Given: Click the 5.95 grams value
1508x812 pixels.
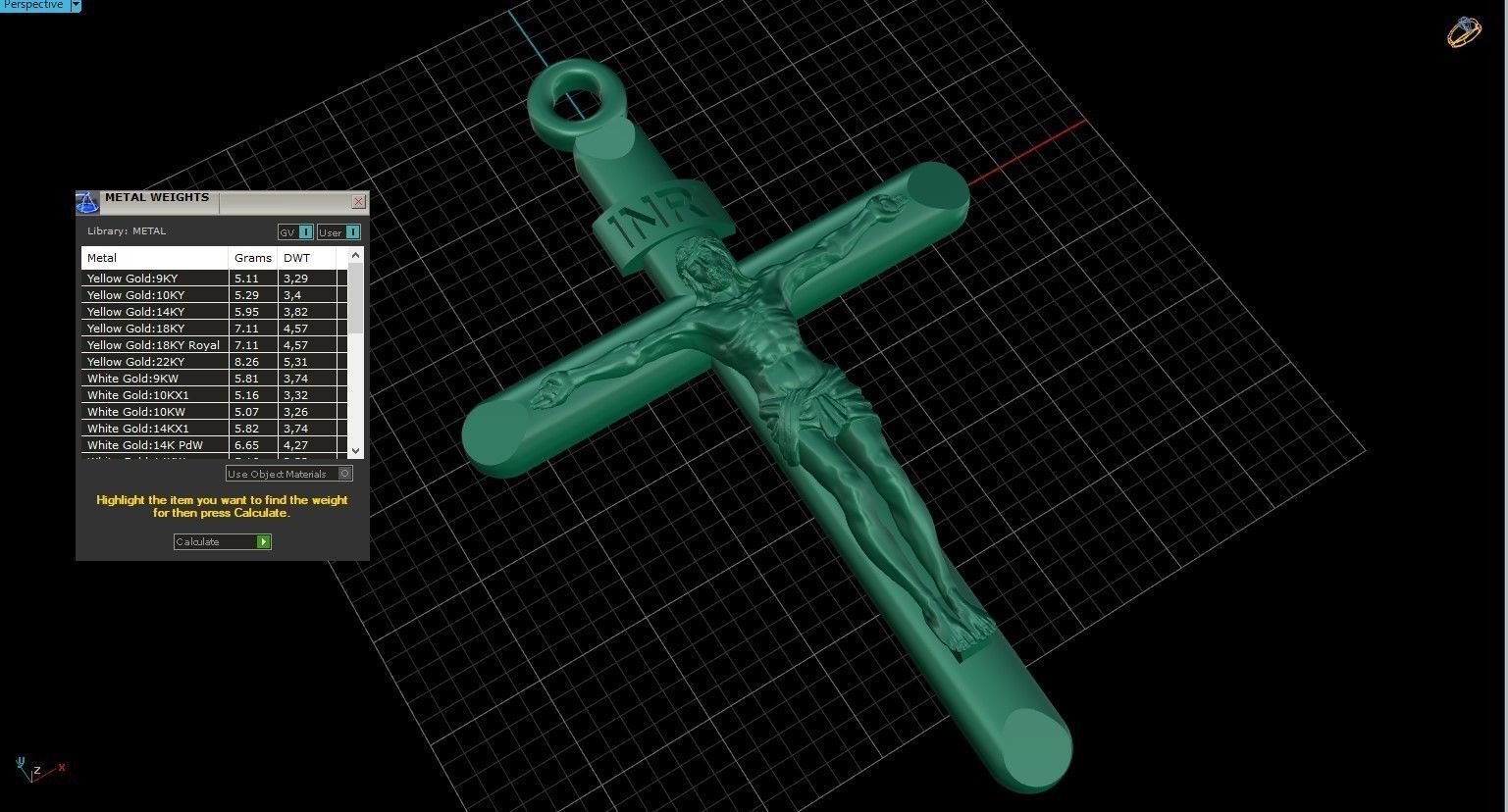Looking at the screenshot, I should pyautogui.click(x=246, y=312).
